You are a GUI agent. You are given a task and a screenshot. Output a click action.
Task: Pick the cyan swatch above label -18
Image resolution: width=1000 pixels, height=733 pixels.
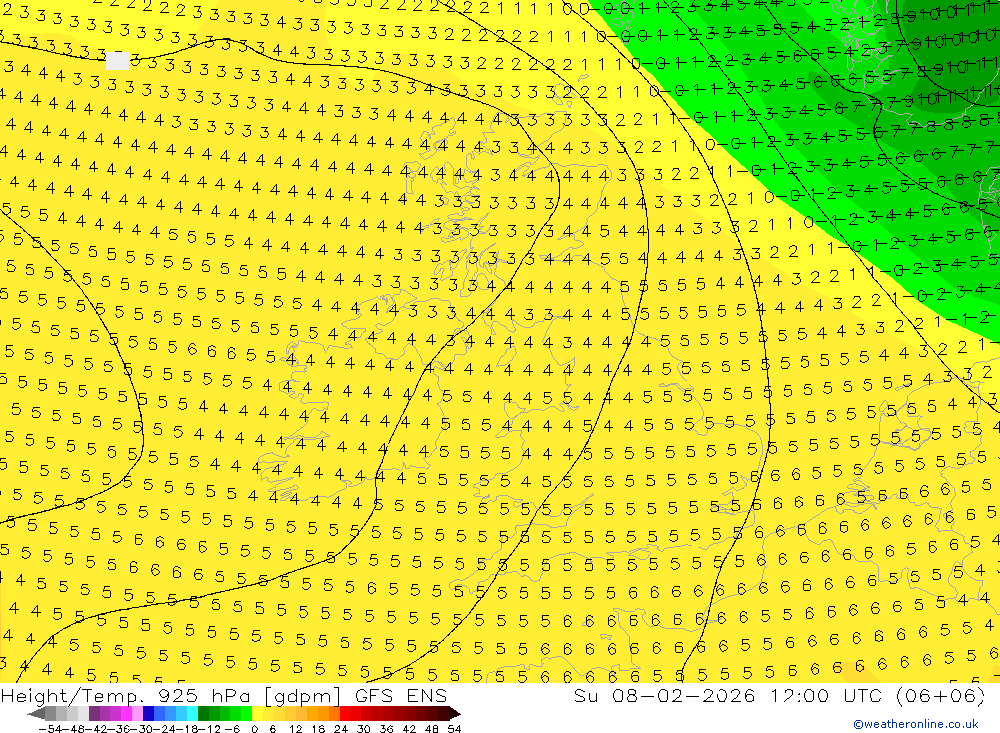(x=192, y=714)
